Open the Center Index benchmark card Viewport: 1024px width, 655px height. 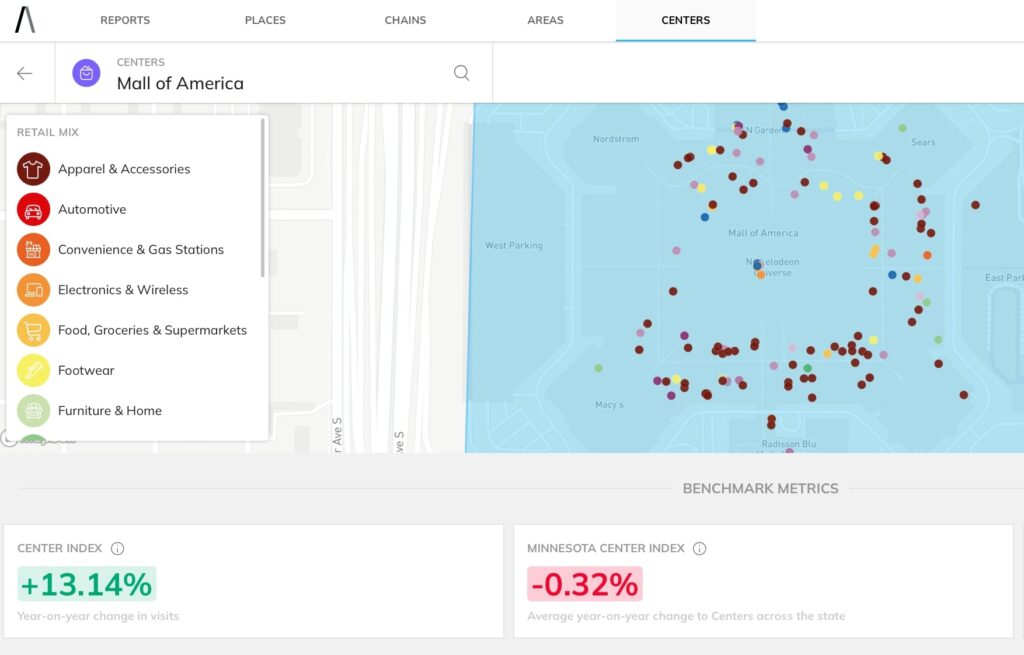[x=255, y=581]
